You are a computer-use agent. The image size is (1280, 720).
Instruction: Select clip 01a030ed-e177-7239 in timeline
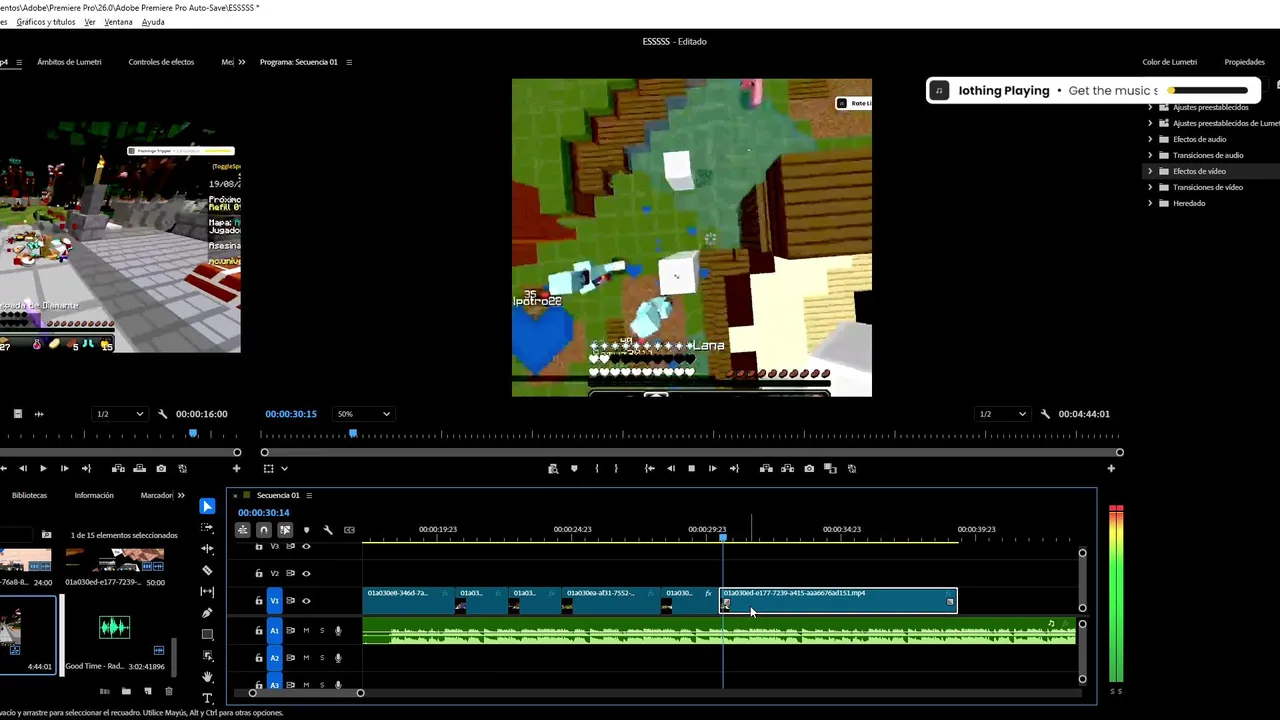pyautogui.click(x=838, y=600)
